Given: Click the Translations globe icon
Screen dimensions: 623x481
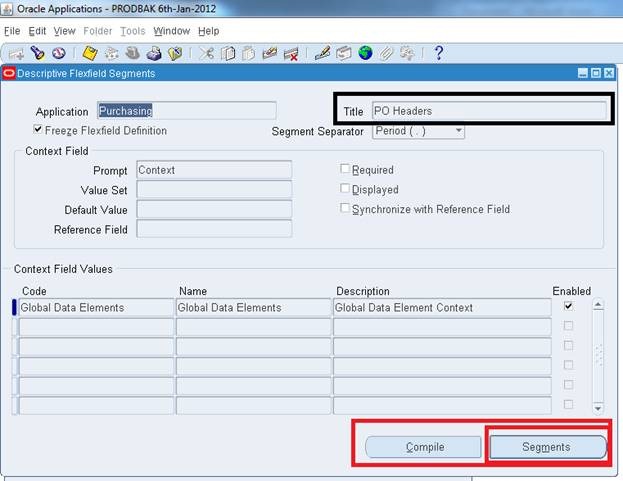Looking at the screenshot, I should [365, 53].
